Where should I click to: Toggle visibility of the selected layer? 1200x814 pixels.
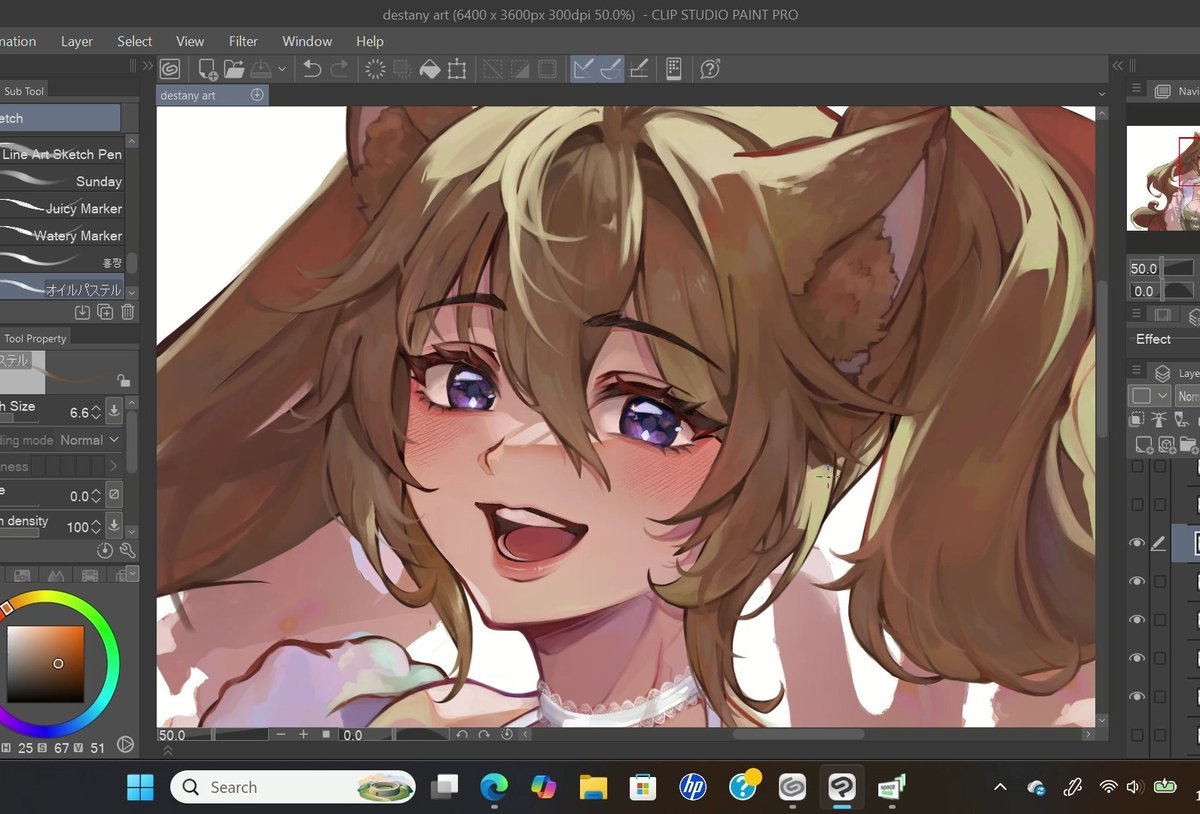click(1136, 543)
